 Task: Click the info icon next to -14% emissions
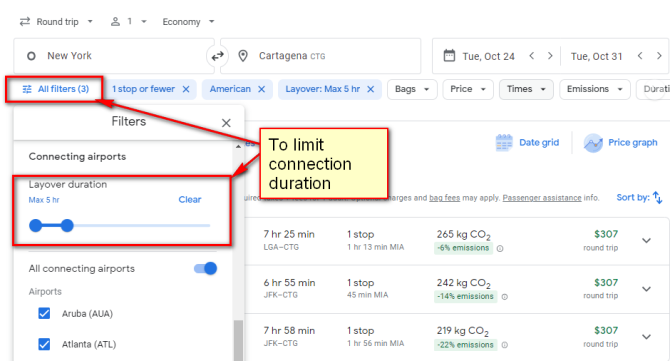coord(505,297)
